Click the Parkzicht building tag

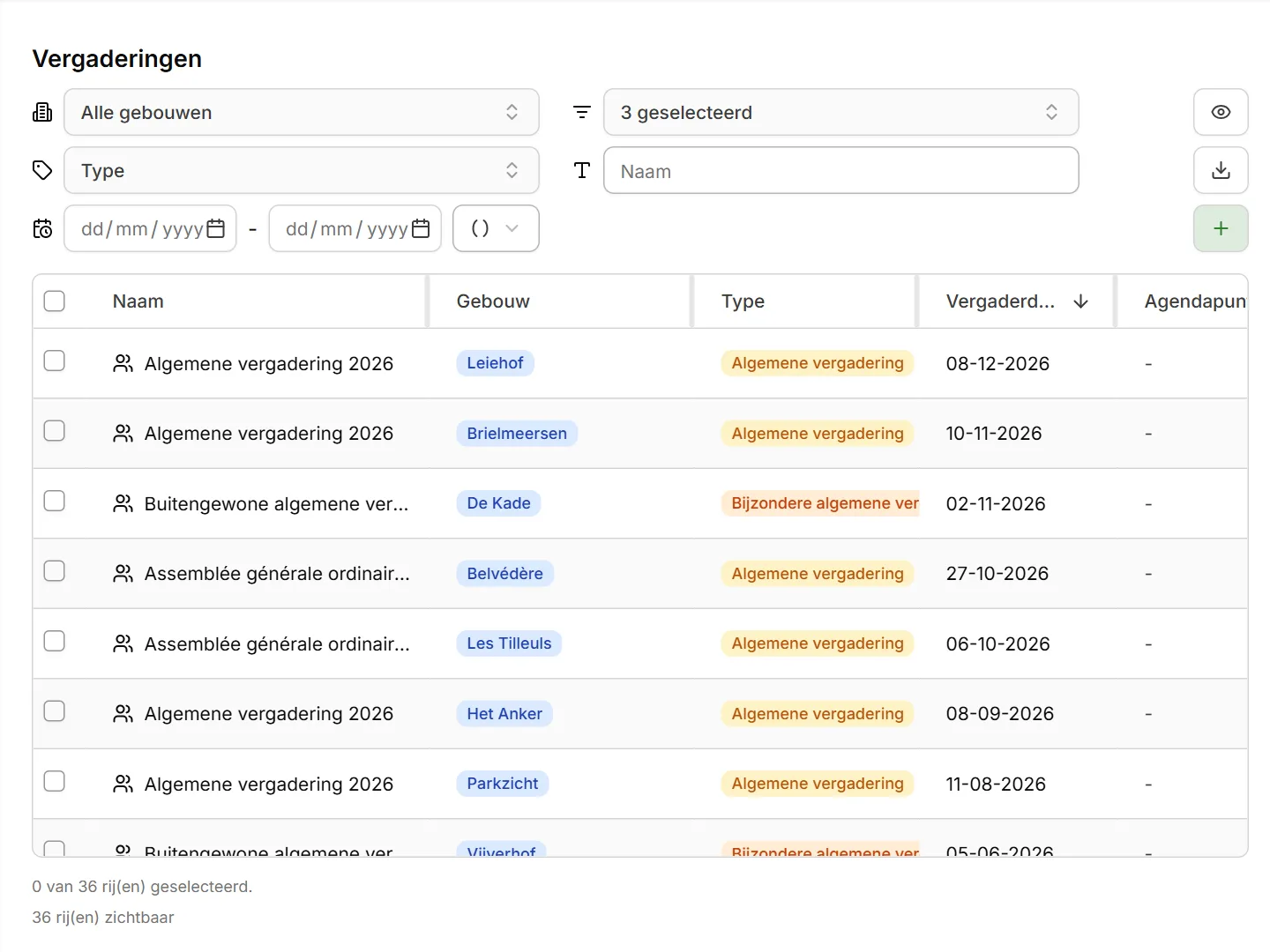503,784
